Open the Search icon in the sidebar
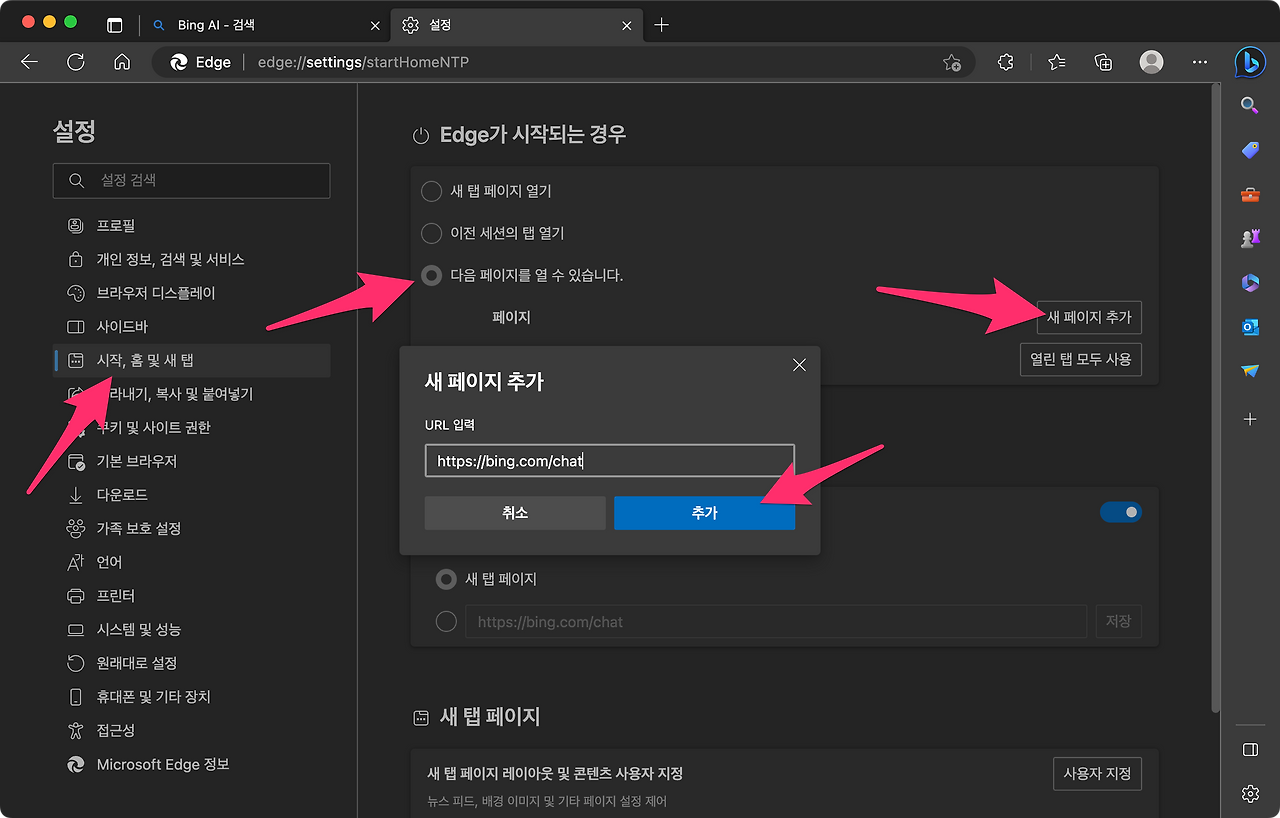Screen dimensions: 1280x818 [x=1249, y=104]
